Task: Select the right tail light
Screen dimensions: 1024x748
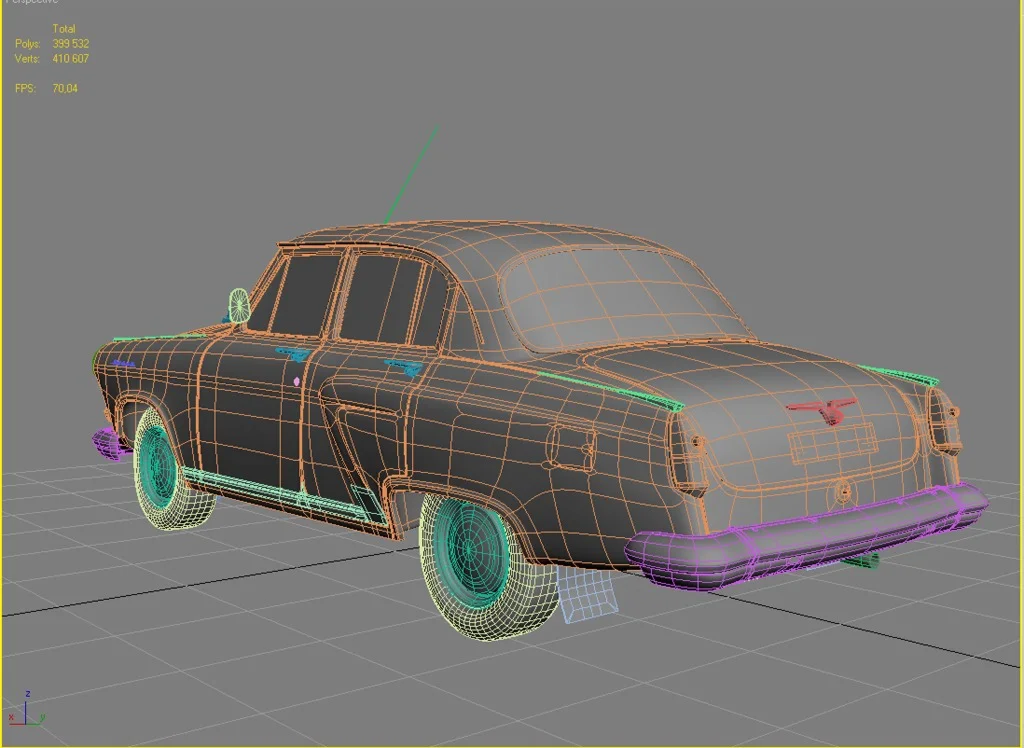Action: (x=944, y=419)
